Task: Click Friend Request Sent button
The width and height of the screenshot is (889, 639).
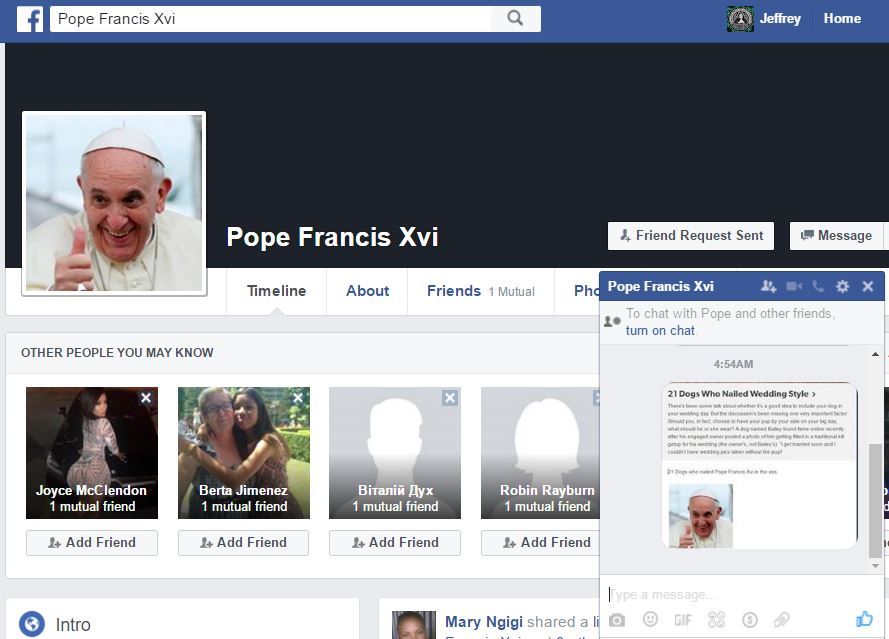Action: pyautogui.click(x=691, y=236)
